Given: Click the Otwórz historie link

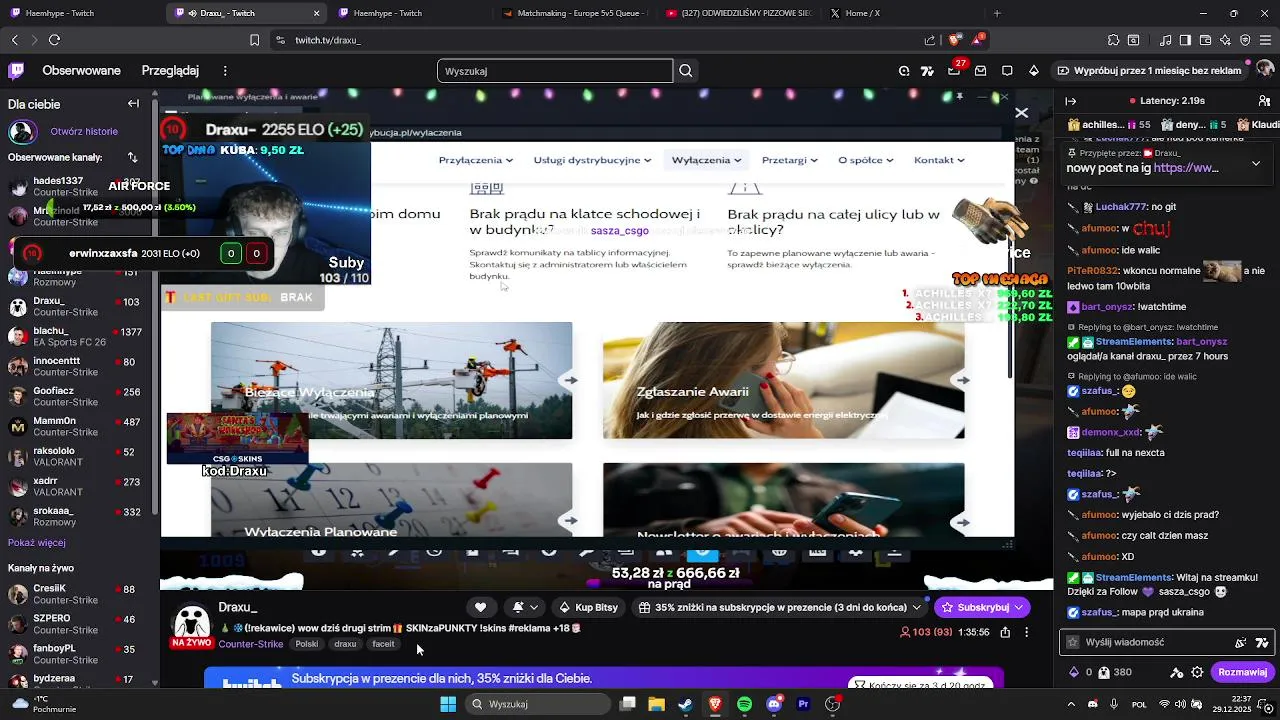Looking at the screenshot, I should coord(84,131).
